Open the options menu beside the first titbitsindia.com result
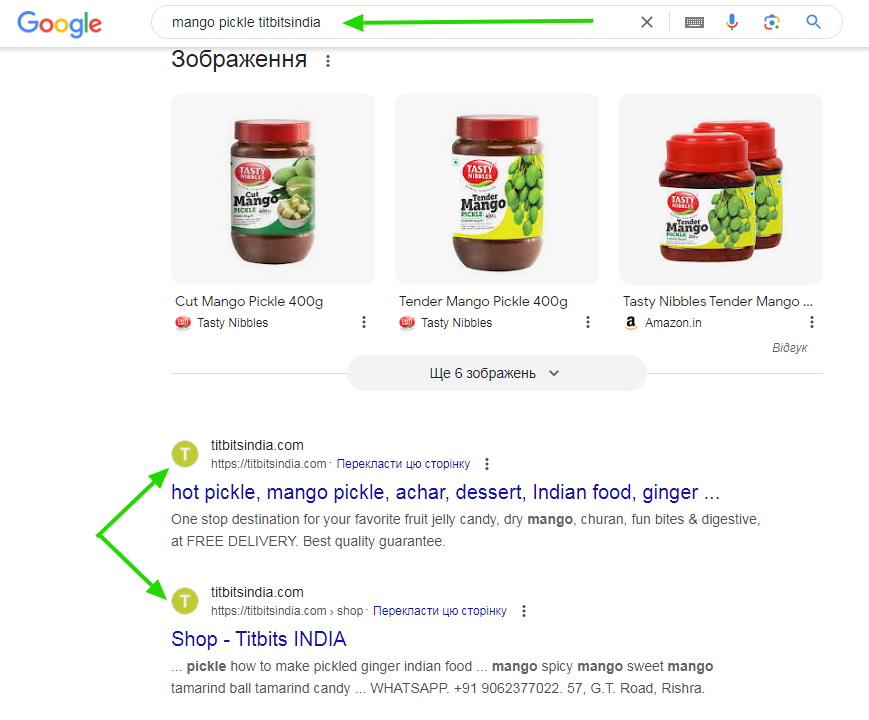869x720 pixels. pyautogui.click(x=487, y=464)
